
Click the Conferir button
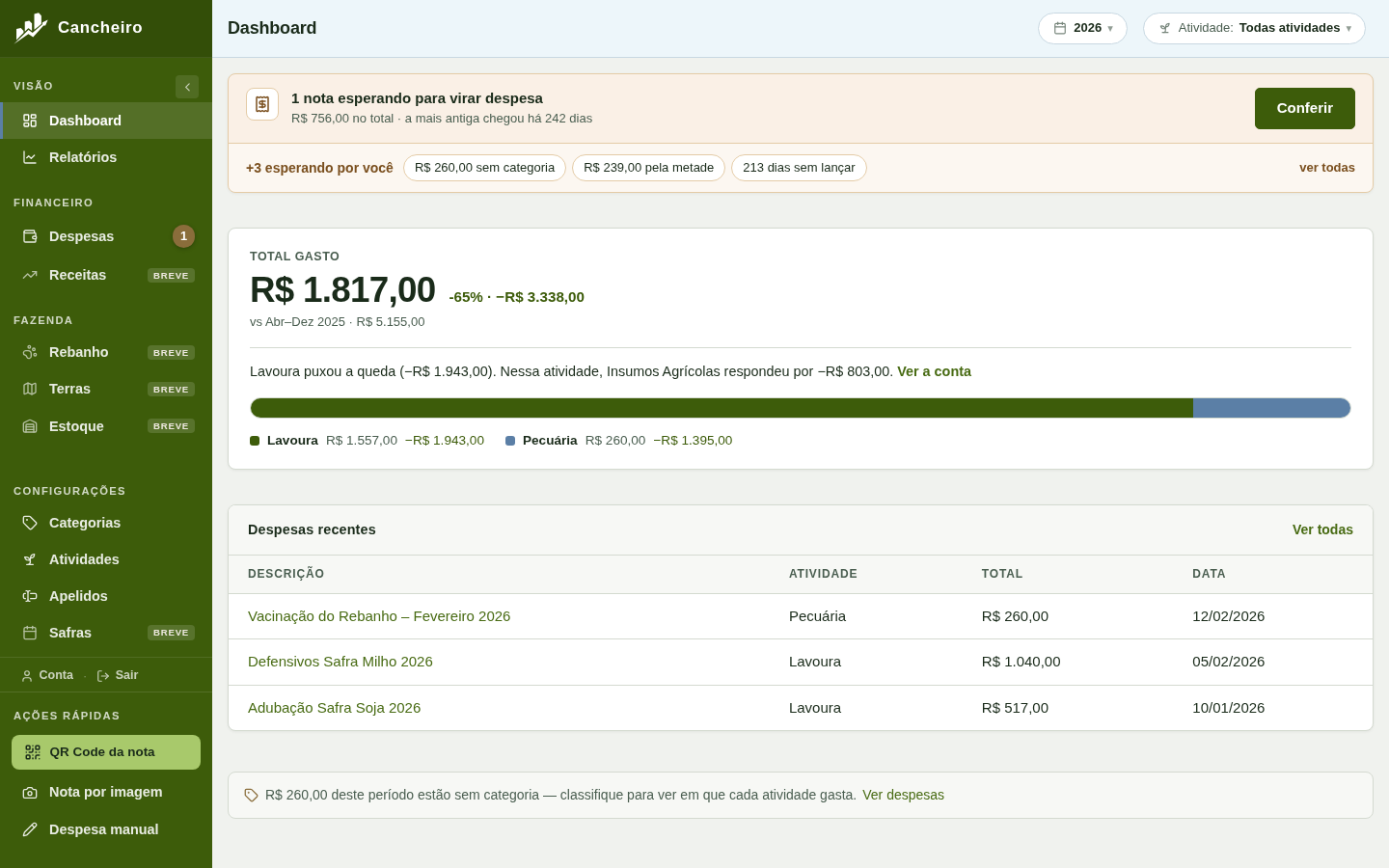click(x=1305, y=108)
